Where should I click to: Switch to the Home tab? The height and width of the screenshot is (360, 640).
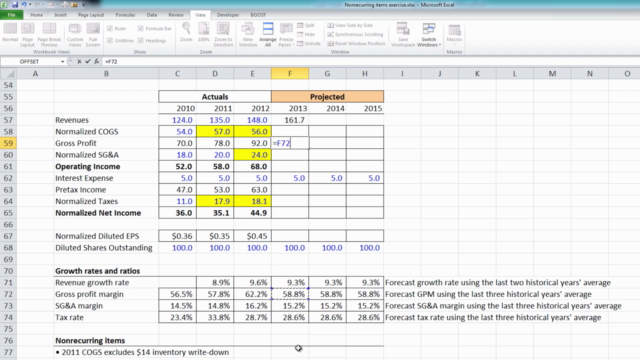36,15
